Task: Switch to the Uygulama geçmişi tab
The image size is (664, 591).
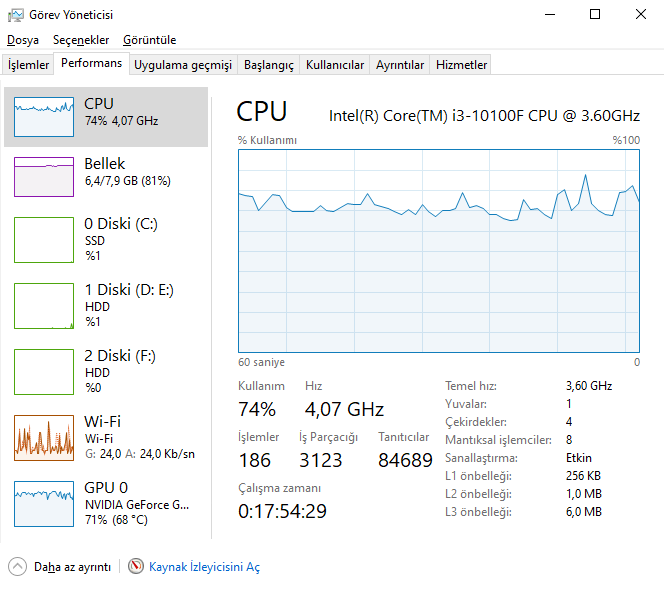Action: [183, 65]
